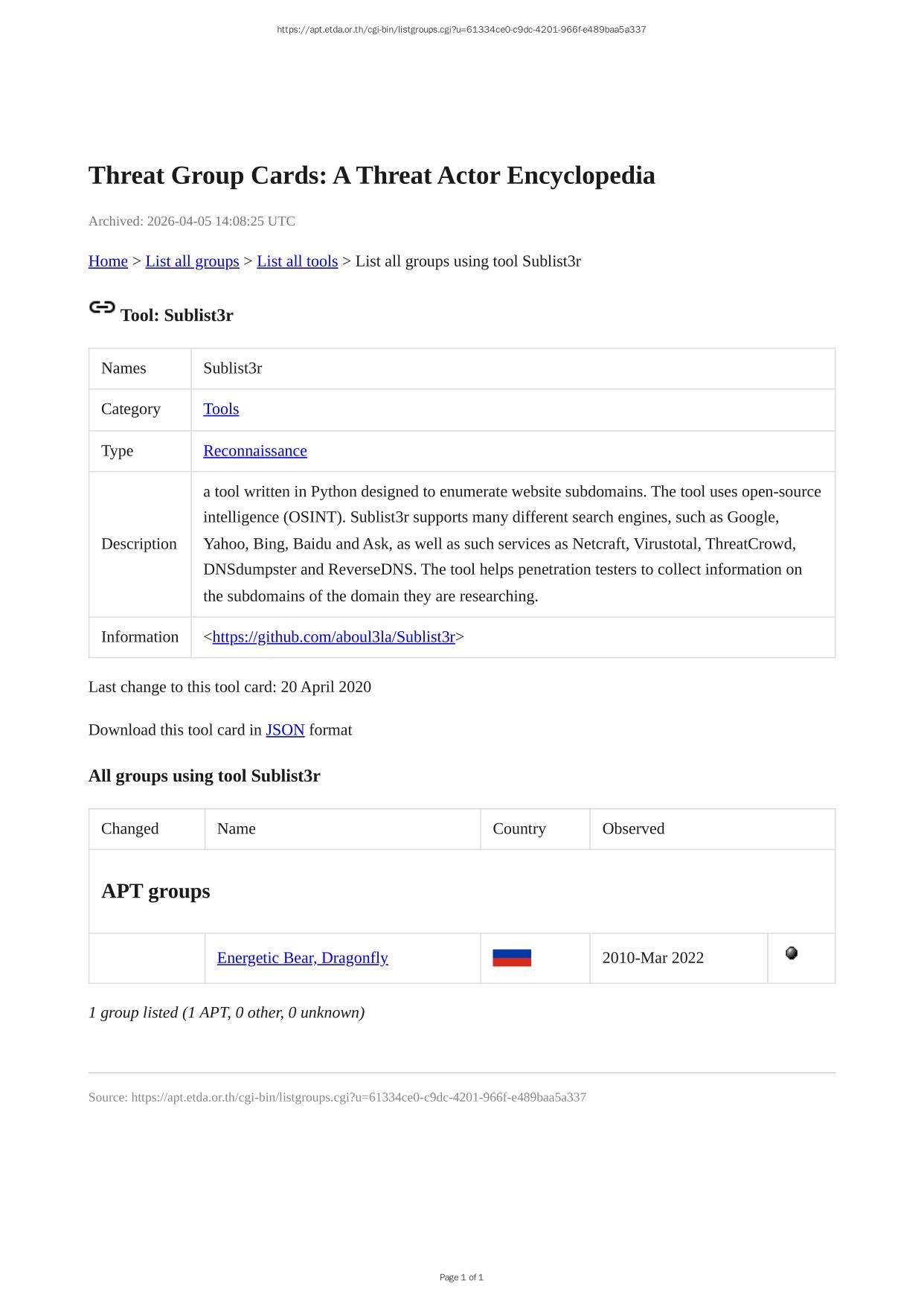Click the Source URL in the footer
Image resolution: width=924 pixels, height=1307 pixels.
point(359,1097)
